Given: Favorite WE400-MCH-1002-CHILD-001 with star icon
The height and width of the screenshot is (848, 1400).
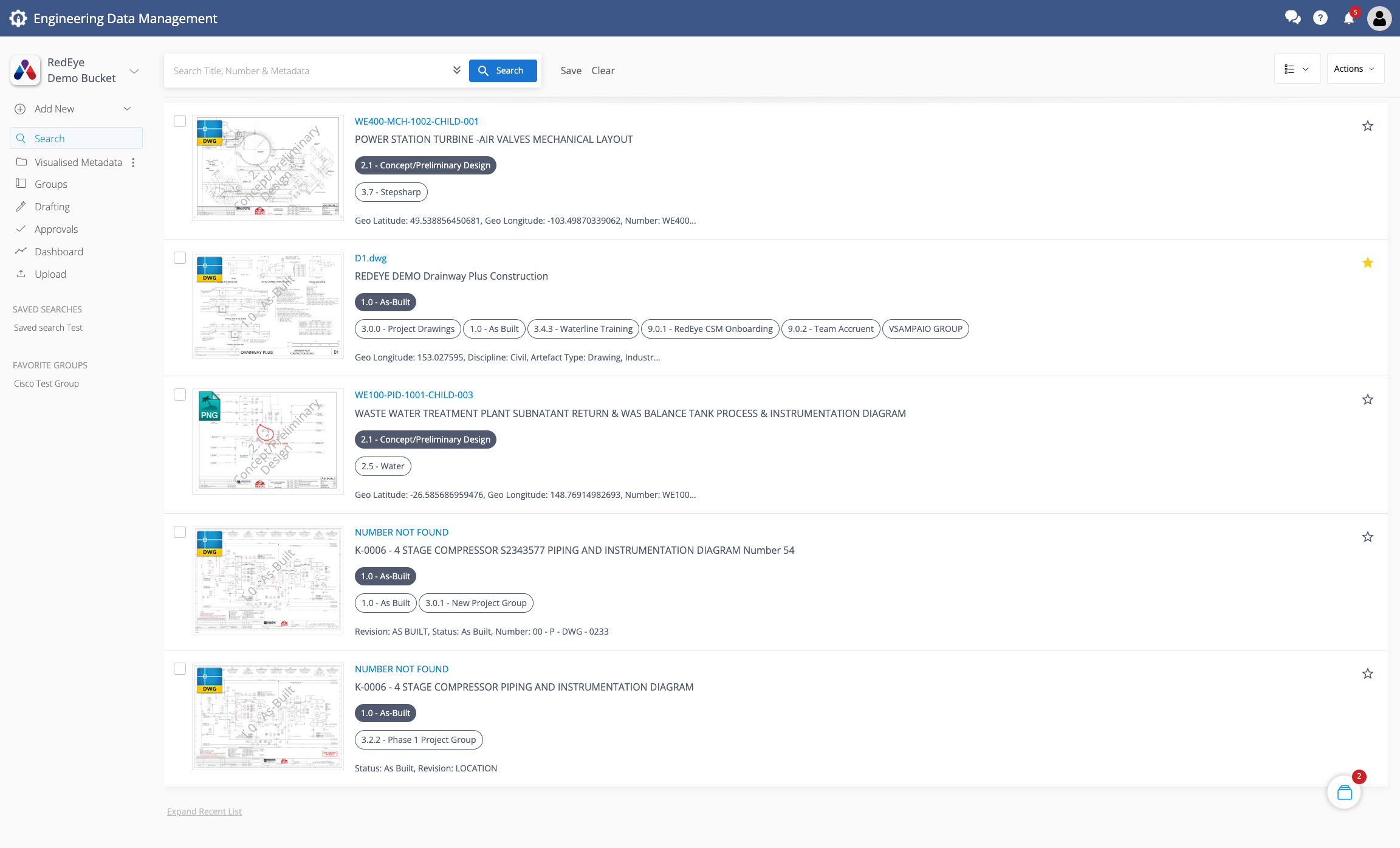Looking at the screenshot, I should click(x=1367, y=126).
